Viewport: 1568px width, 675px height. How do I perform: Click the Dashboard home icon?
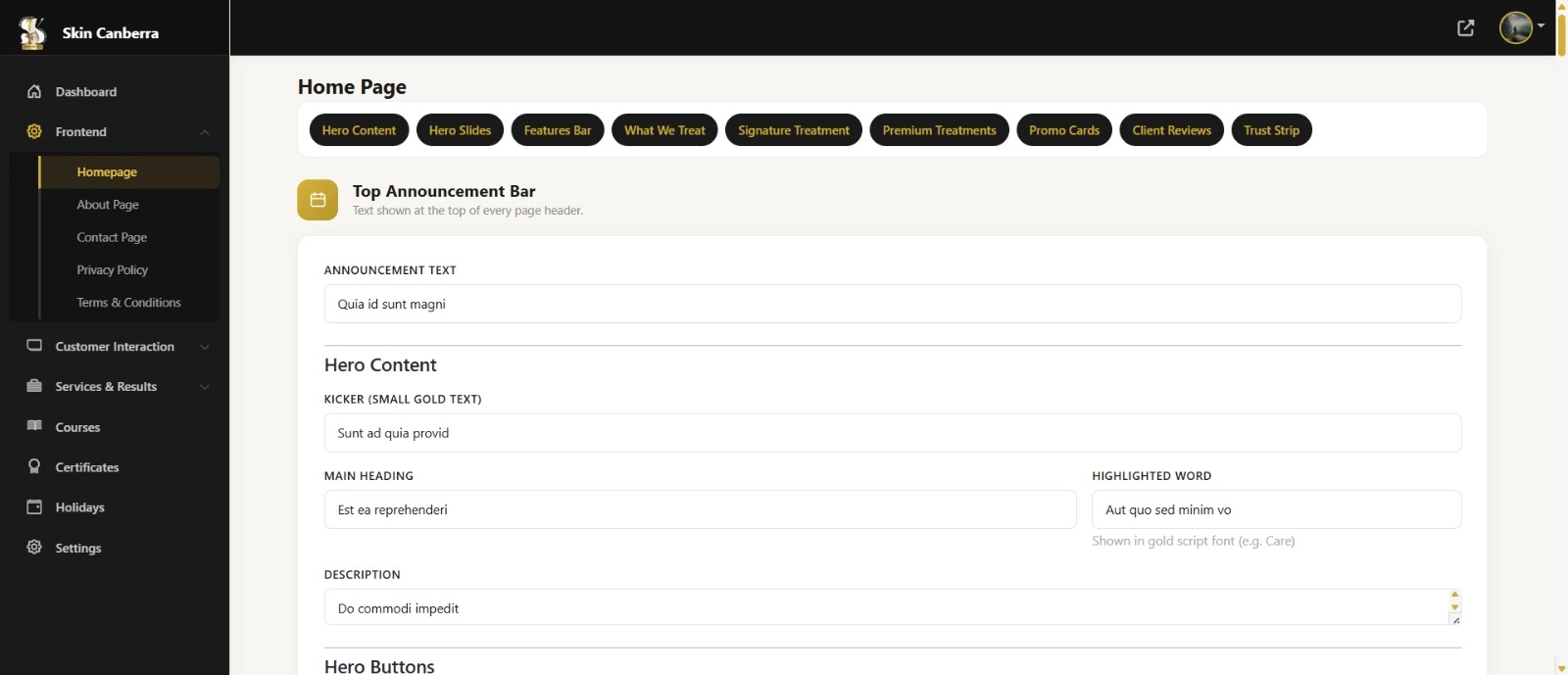[x=34, y=92]
